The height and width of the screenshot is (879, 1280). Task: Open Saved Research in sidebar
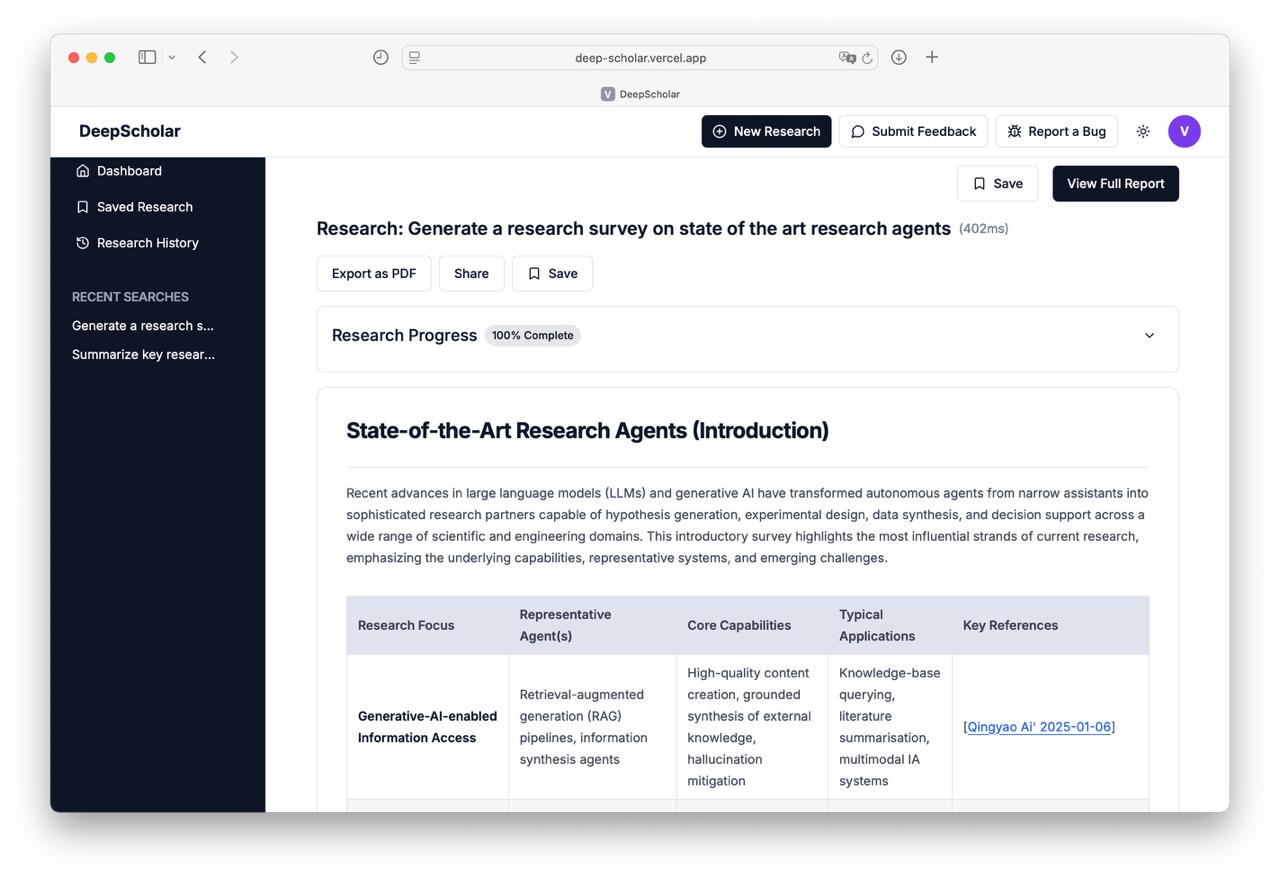pos(144,207)
